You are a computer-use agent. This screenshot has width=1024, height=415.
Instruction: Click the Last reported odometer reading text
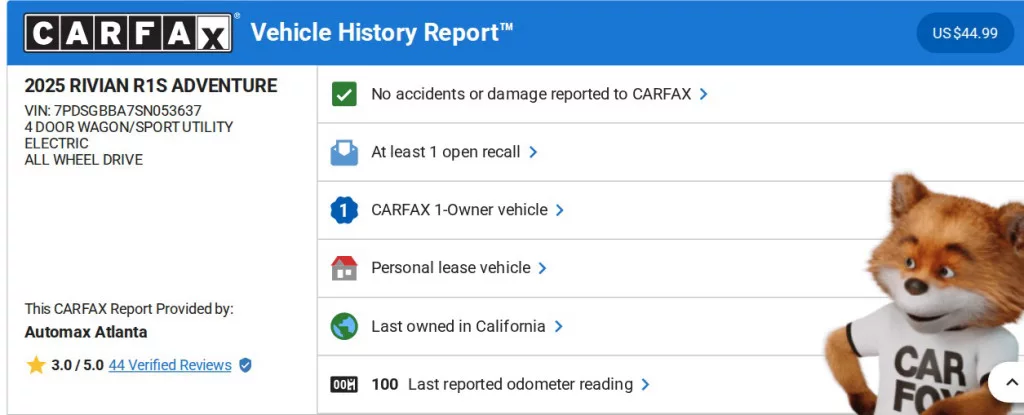pyautogui.click(x=520, y=384)
